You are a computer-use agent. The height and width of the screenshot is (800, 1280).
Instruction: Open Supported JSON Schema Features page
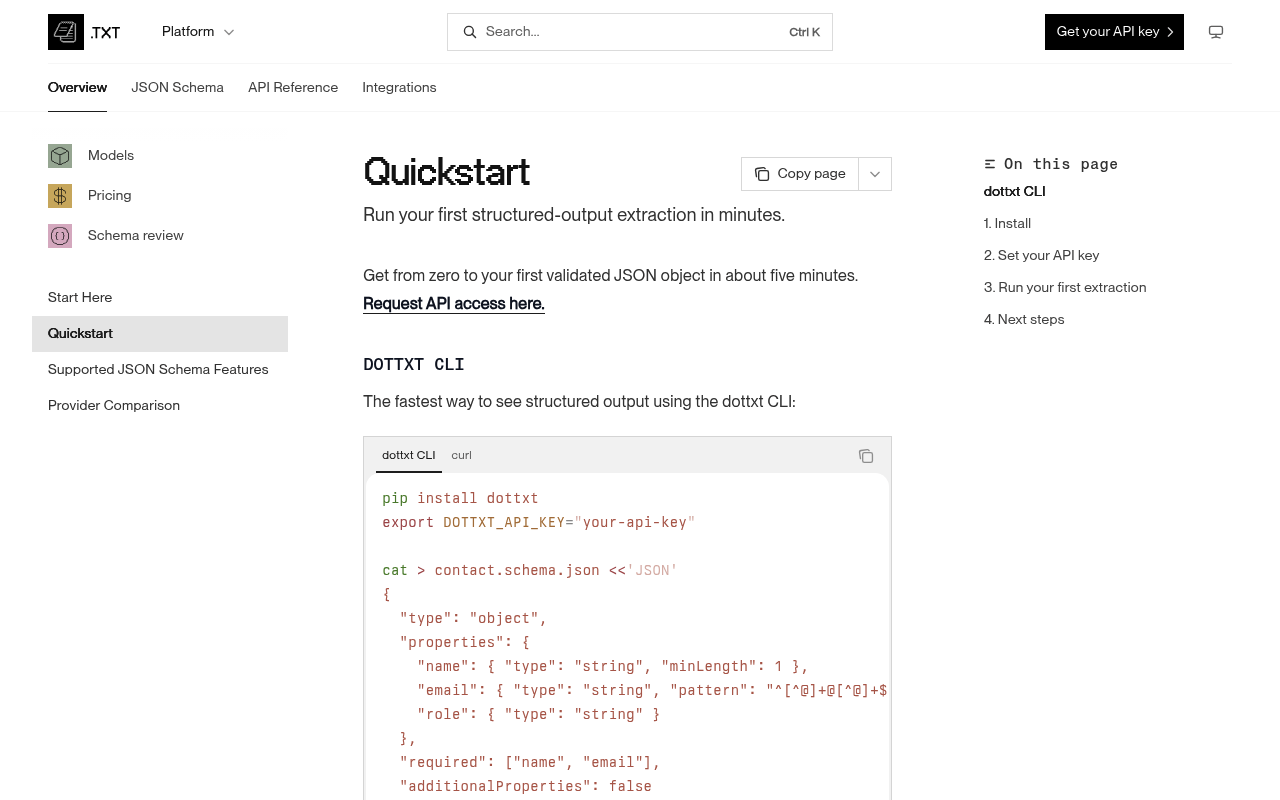click(x=158, y=370)
